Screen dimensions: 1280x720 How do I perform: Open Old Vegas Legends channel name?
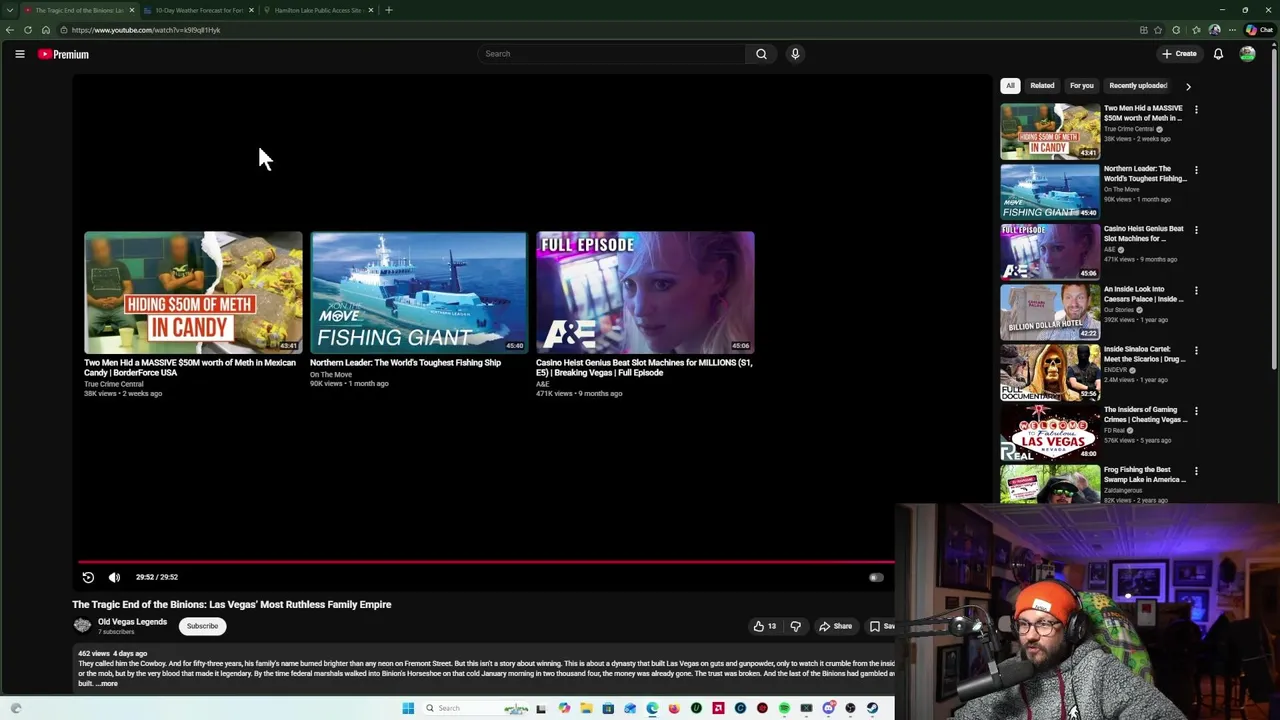pyautogui.click(x=132, y=622)
